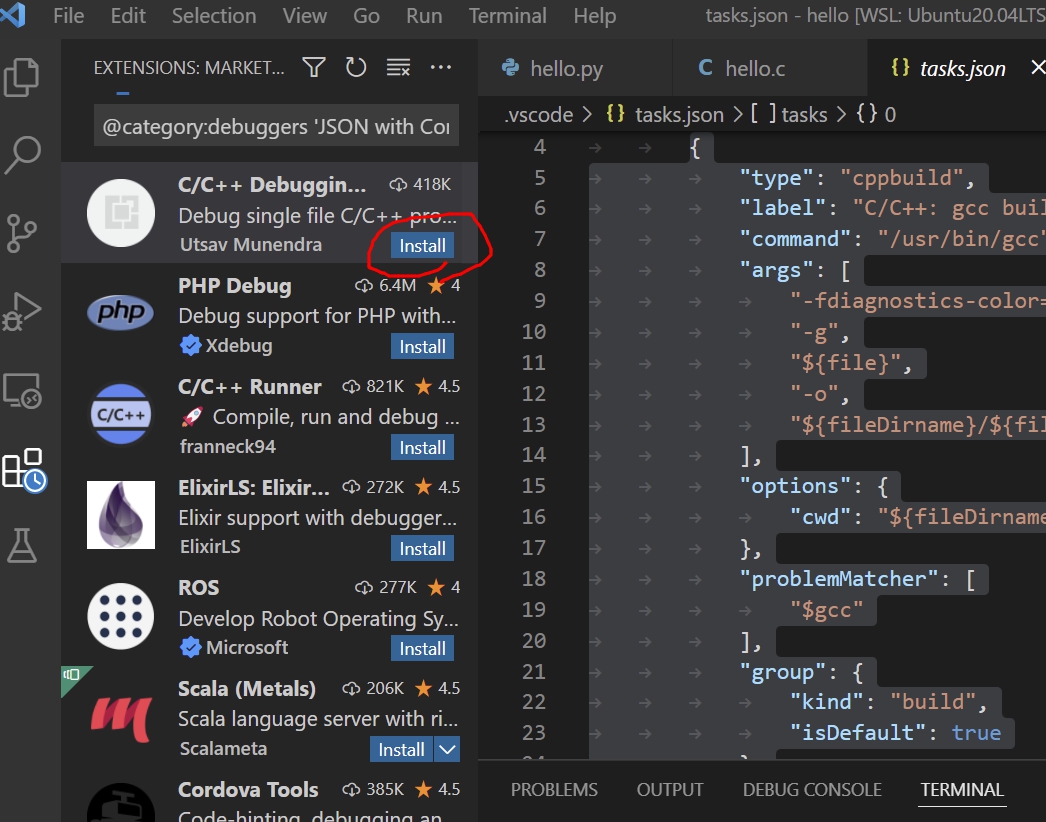Open the Selection menu
The height and width of the screenshot is (822, 1046).
pos(214,15)
